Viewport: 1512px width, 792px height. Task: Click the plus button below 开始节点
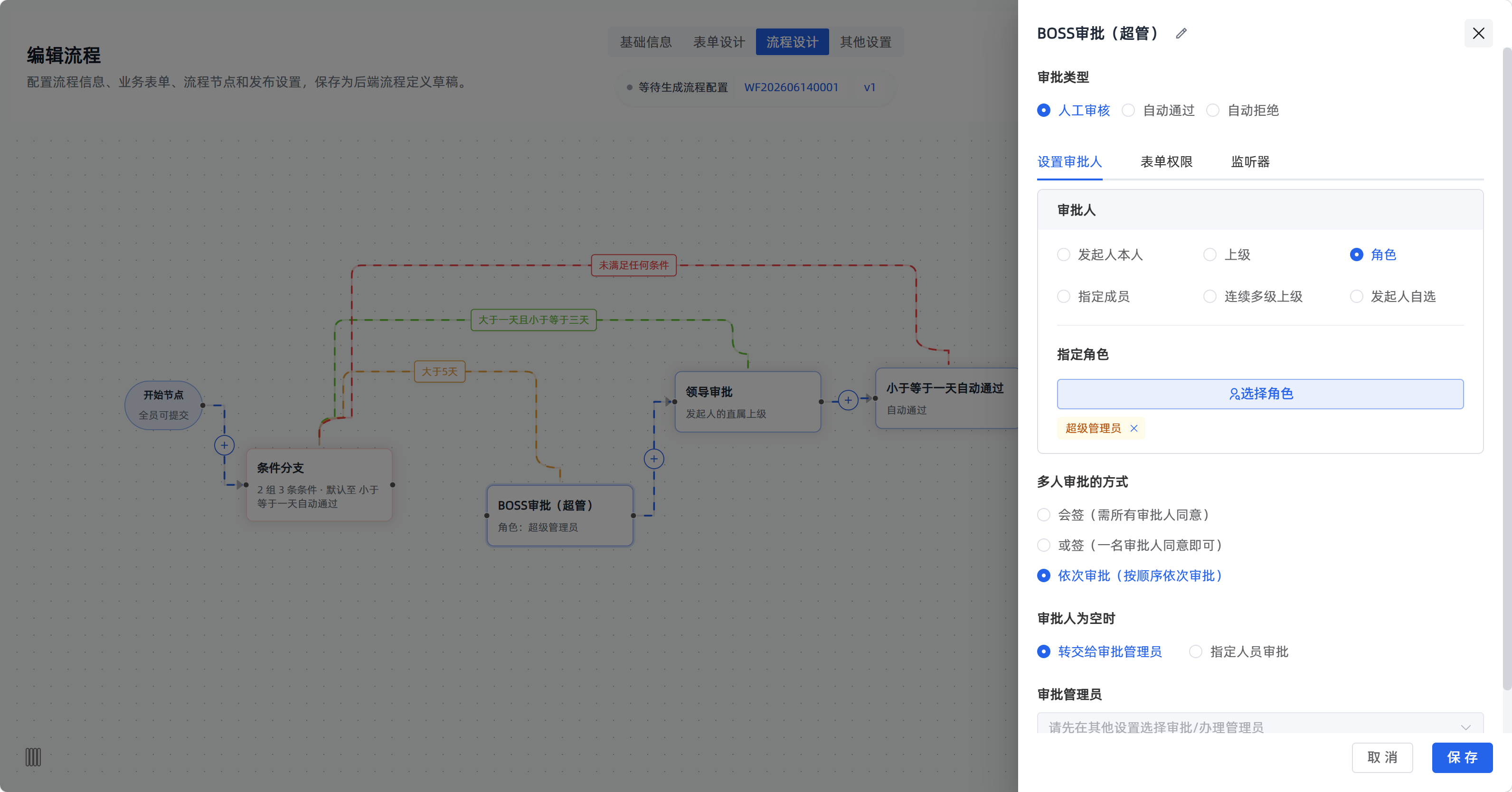tap(224, 445)
